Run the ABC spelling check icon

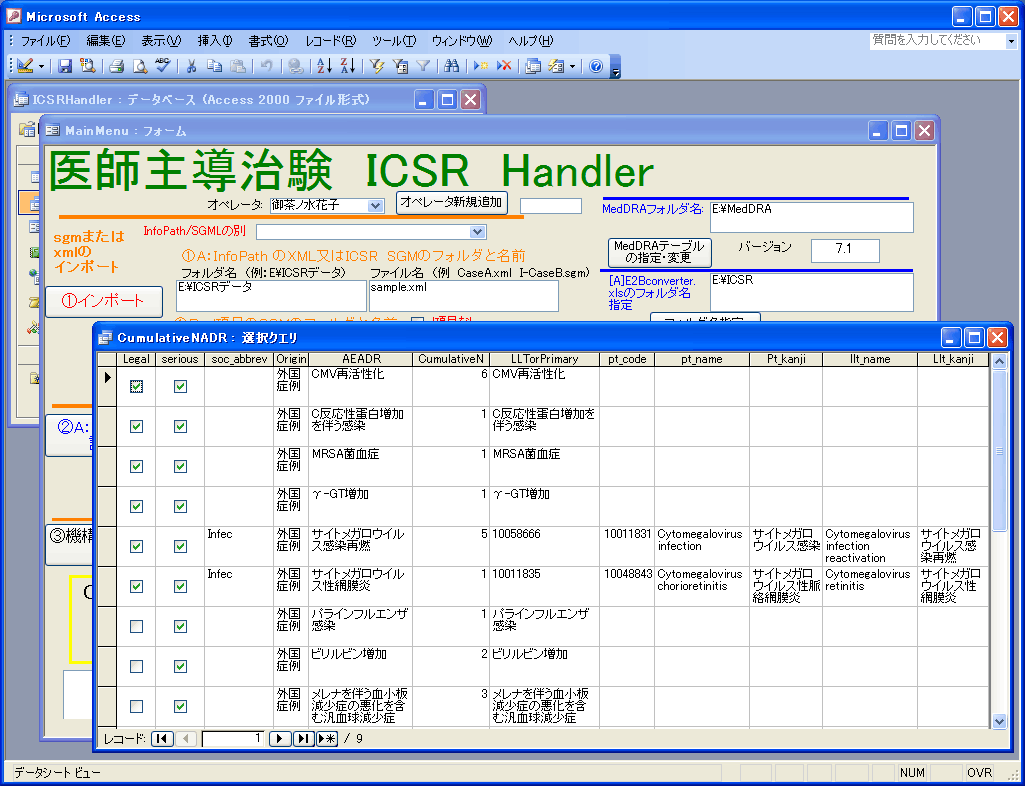(162, 66)
